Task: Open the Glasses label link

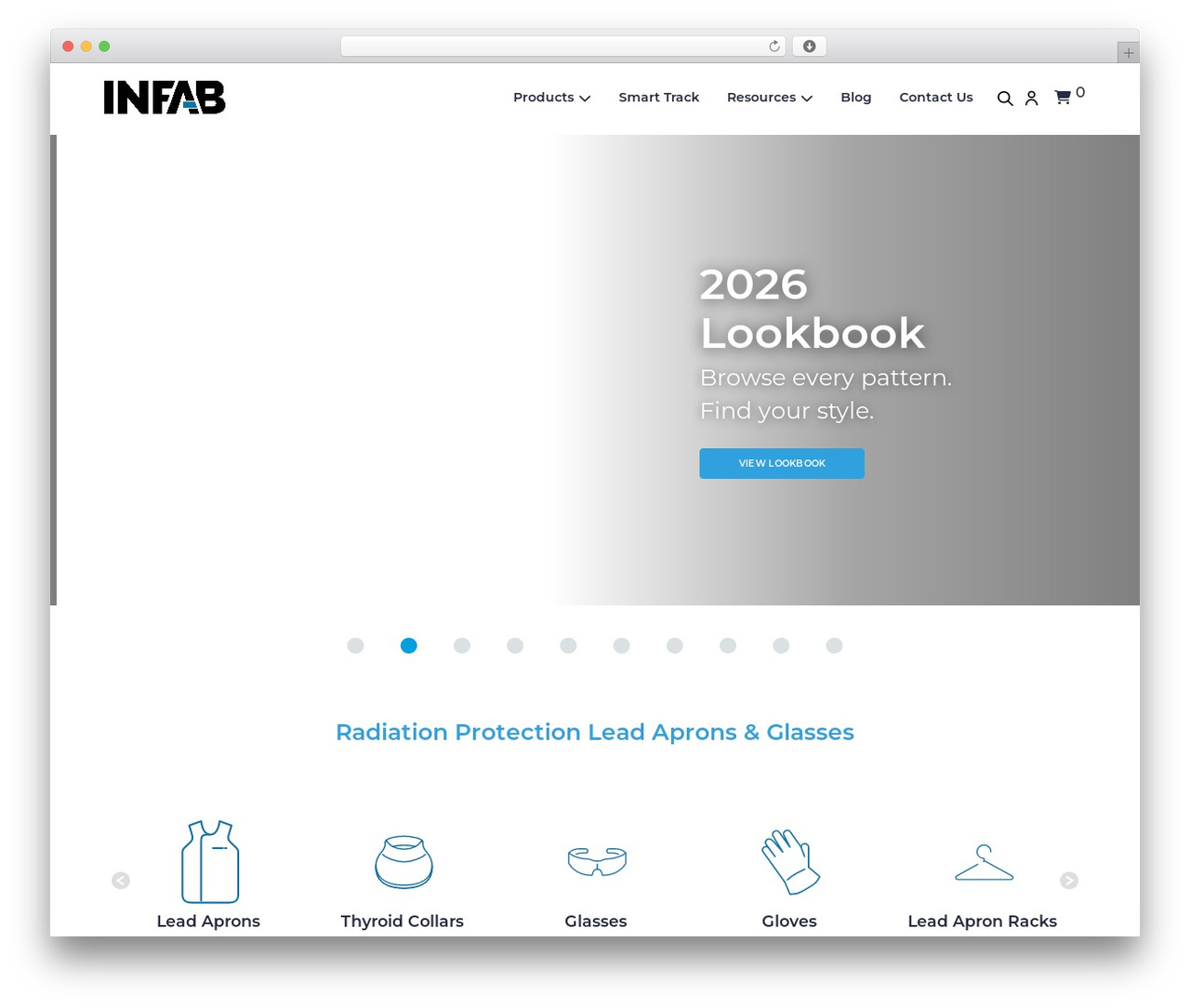Action: point(596,922)
